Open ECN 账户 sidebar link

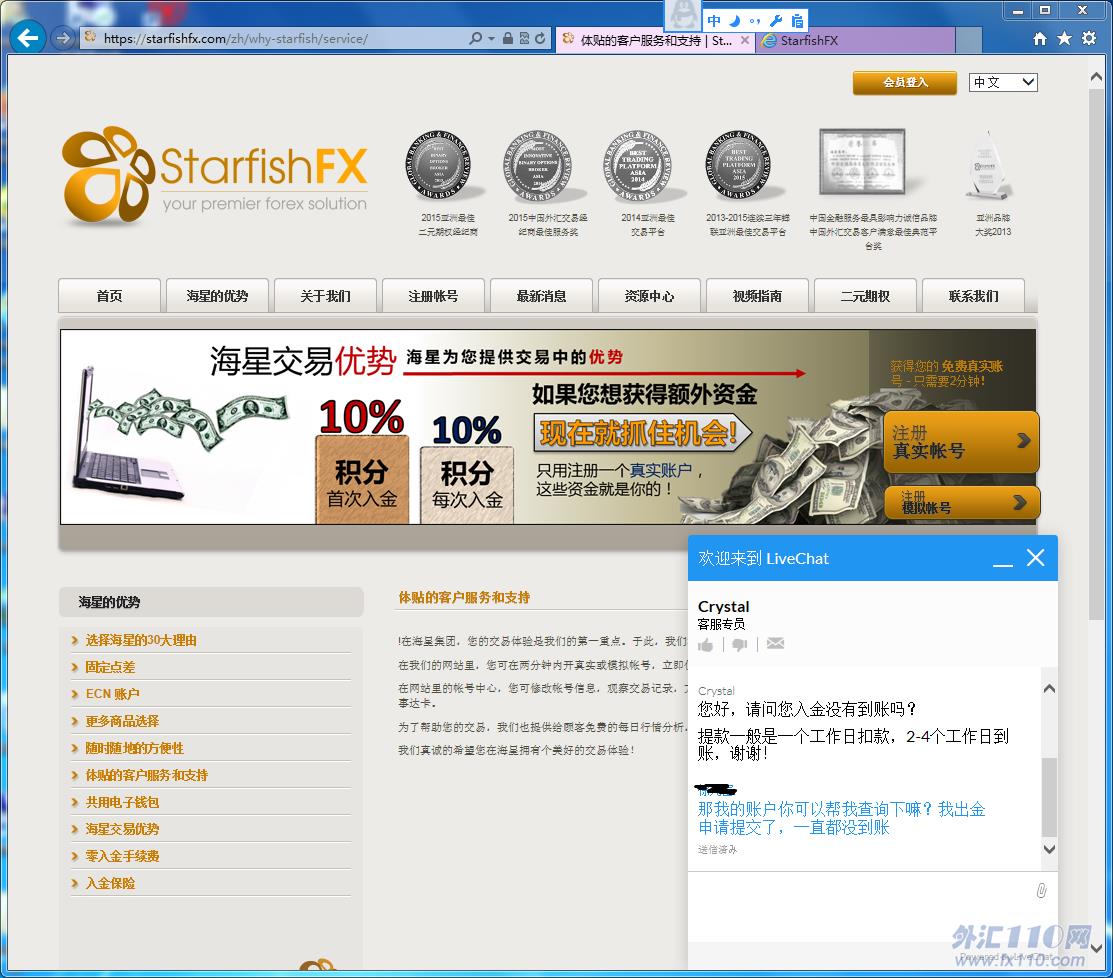tap(112, 694)
